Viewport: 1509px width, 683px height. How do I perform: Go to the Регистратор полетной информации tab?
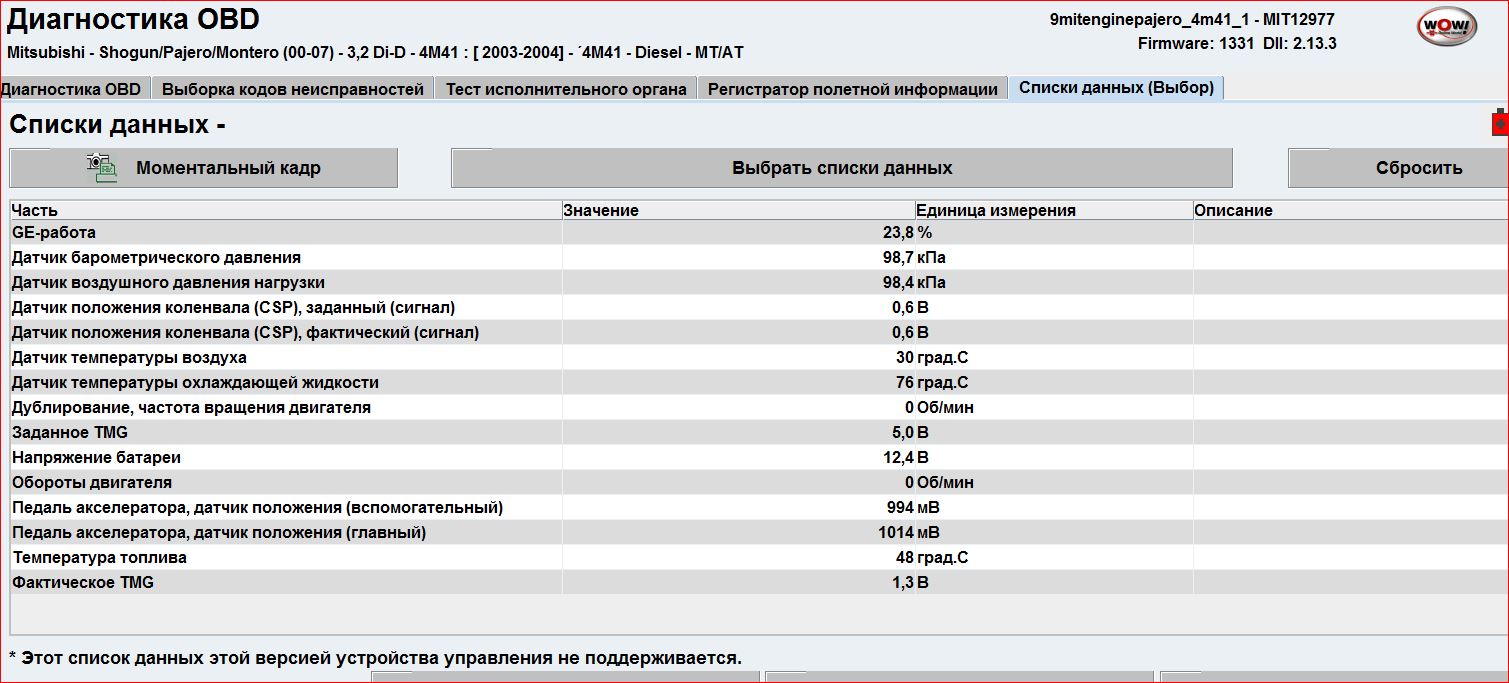coord(852,89)
